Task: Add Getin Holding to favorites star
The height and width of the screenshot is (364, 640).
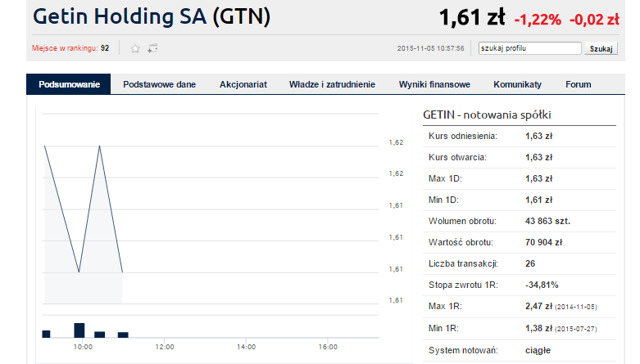Action: click(135, 49)
